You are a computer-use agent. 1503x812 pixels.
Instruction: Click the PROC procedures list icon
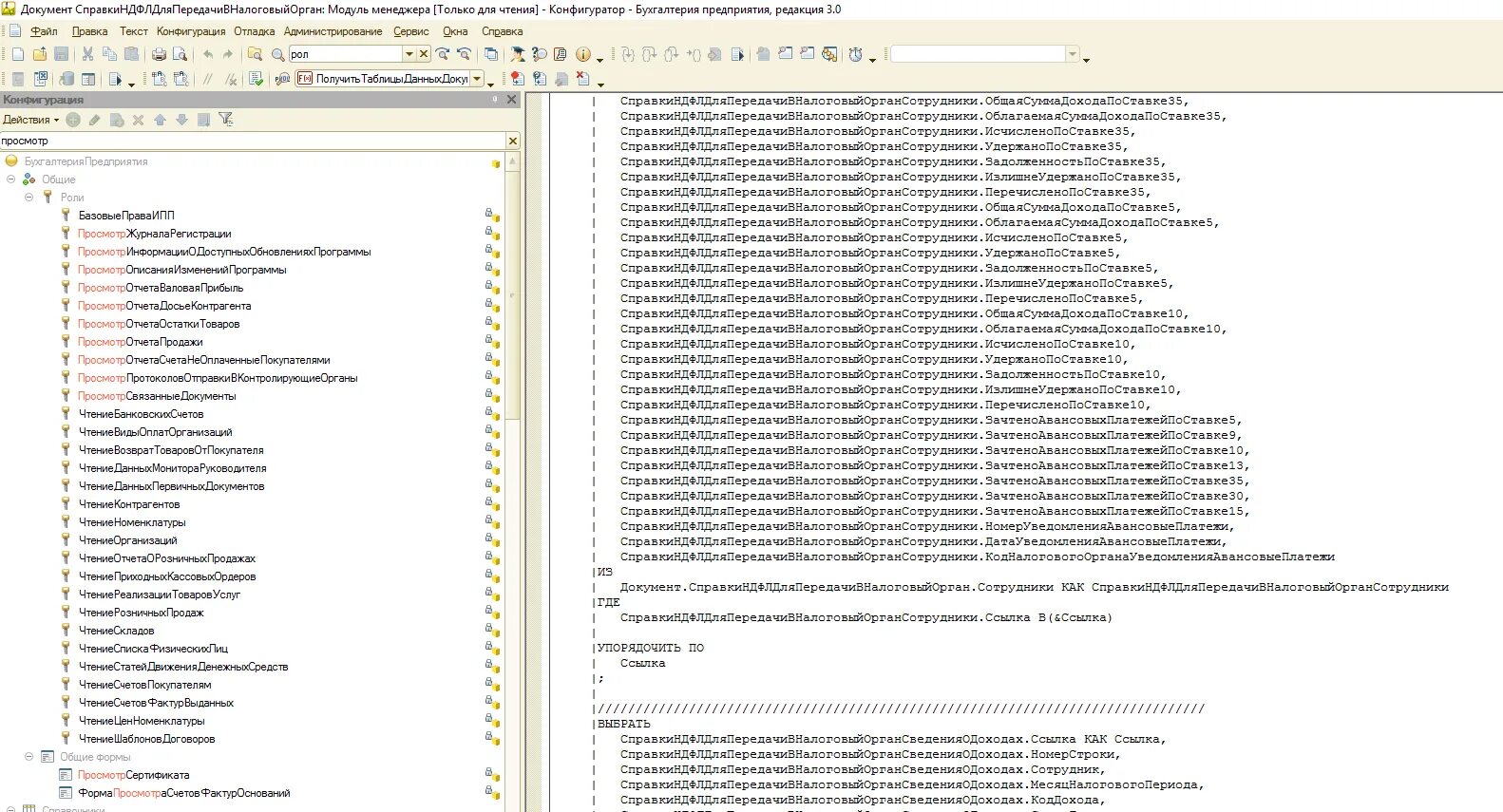(282, 79)
